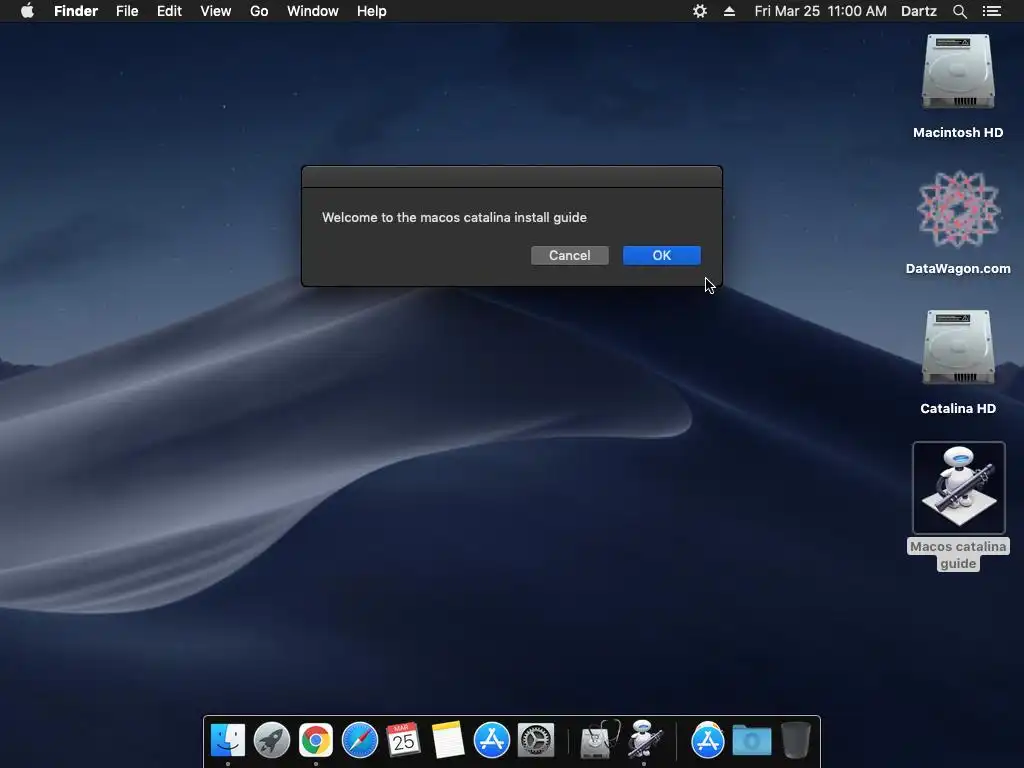Click the dialog title bar

512,177
